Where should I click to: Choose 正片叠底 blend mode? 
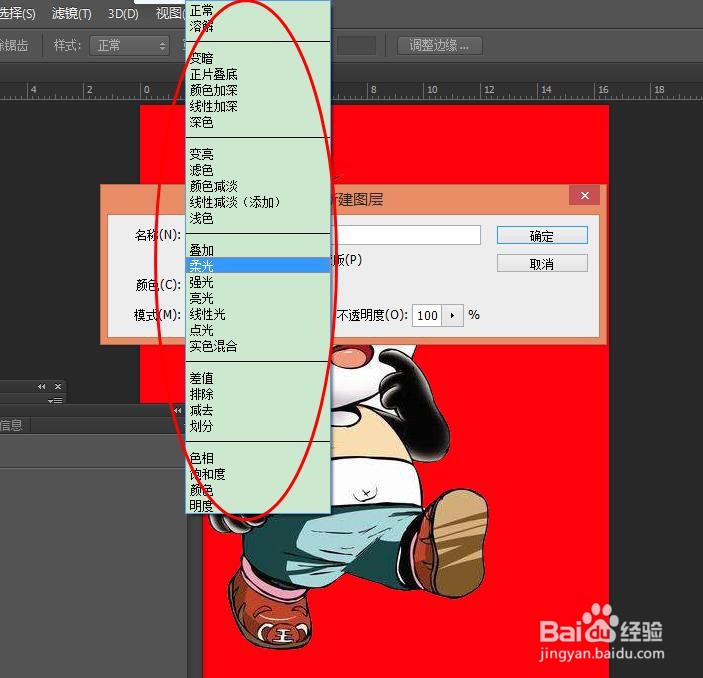click(258, 74)
